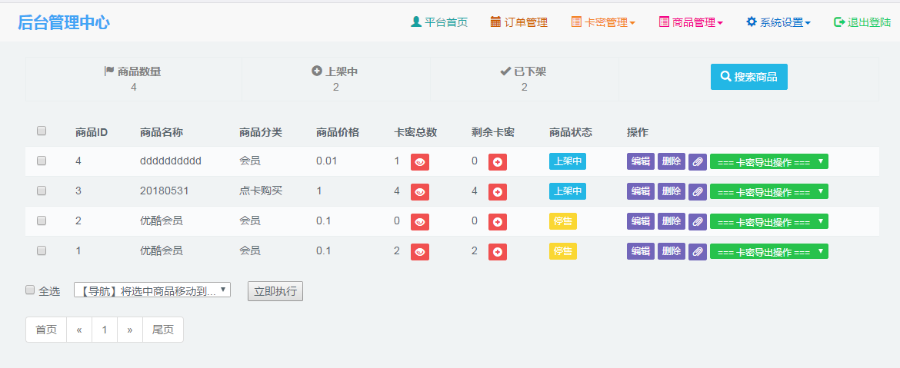
Task: Click plus icon in product ID 1 row
Action: click(x=497, y=251)
